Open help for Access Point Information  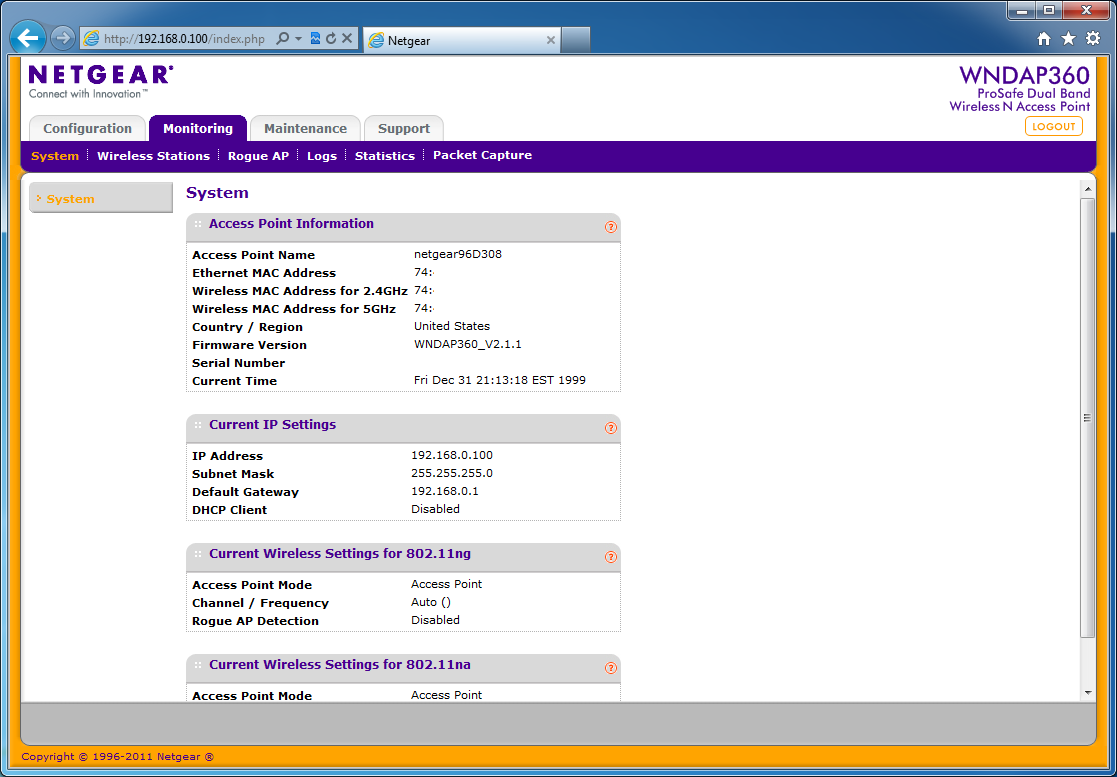[611, 227]
